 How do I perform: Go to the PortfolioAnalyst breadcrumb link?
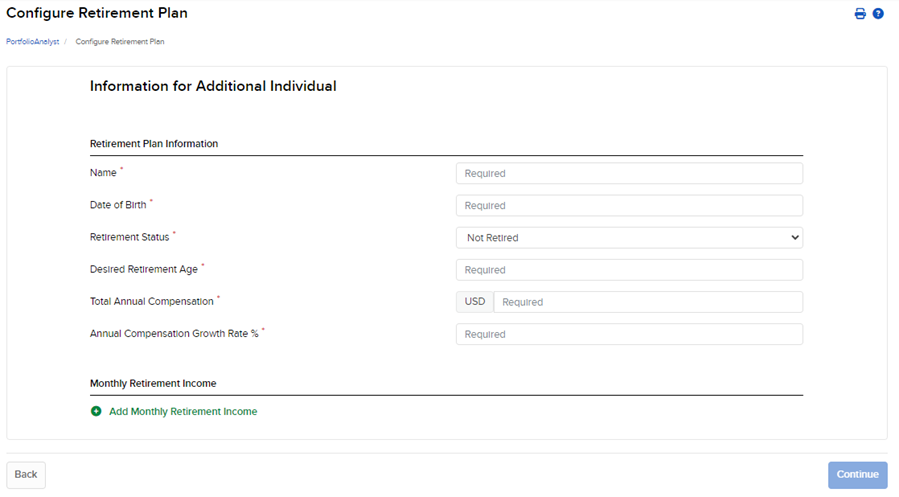pos(33,42)
